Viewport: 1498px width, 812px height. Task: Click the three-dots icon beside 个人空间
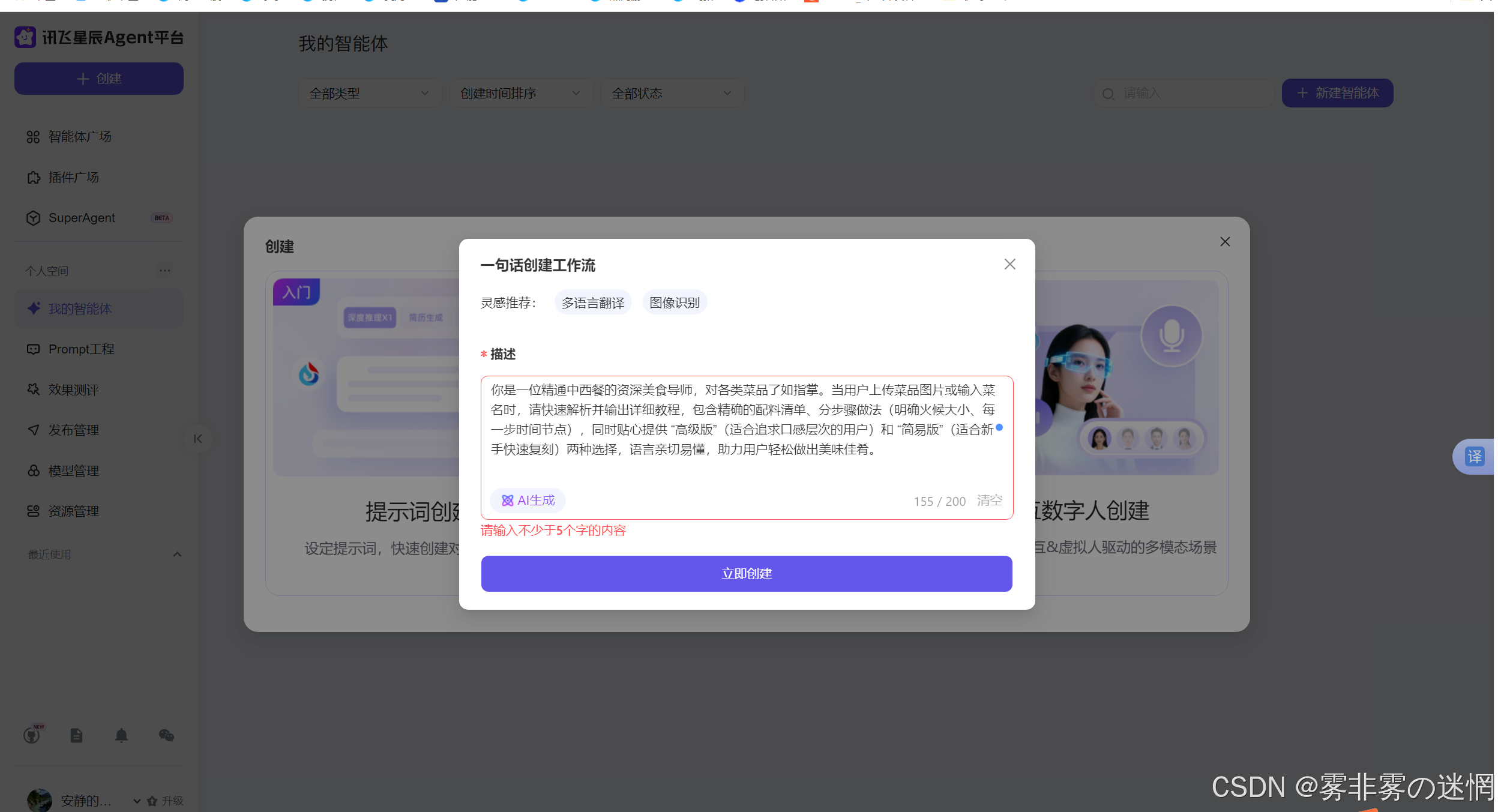tap(164, 271)
